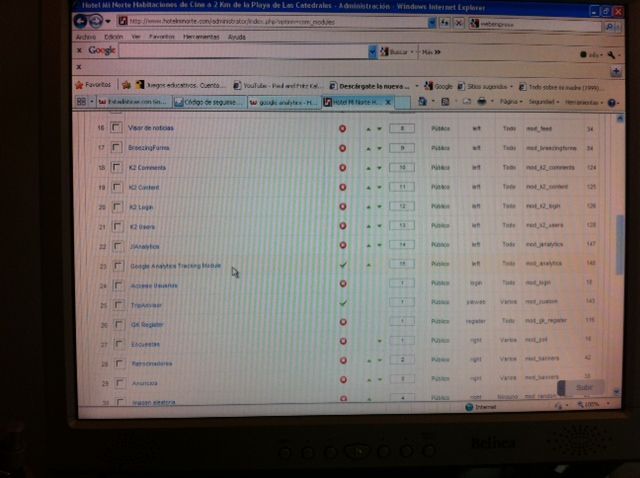Check the K2 Users row checkbox
This screenshot has height=478, width=640.
[x=118, y=227]
